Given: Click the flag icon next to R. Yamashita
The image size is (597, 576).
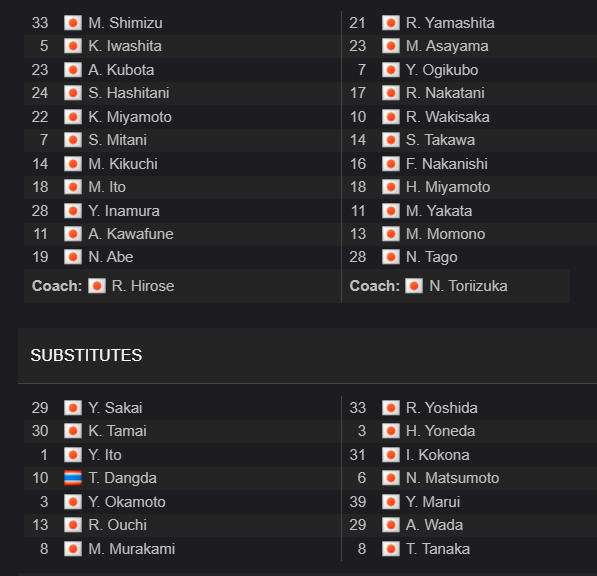Looking at the screenshot, I should pos(391,22).
